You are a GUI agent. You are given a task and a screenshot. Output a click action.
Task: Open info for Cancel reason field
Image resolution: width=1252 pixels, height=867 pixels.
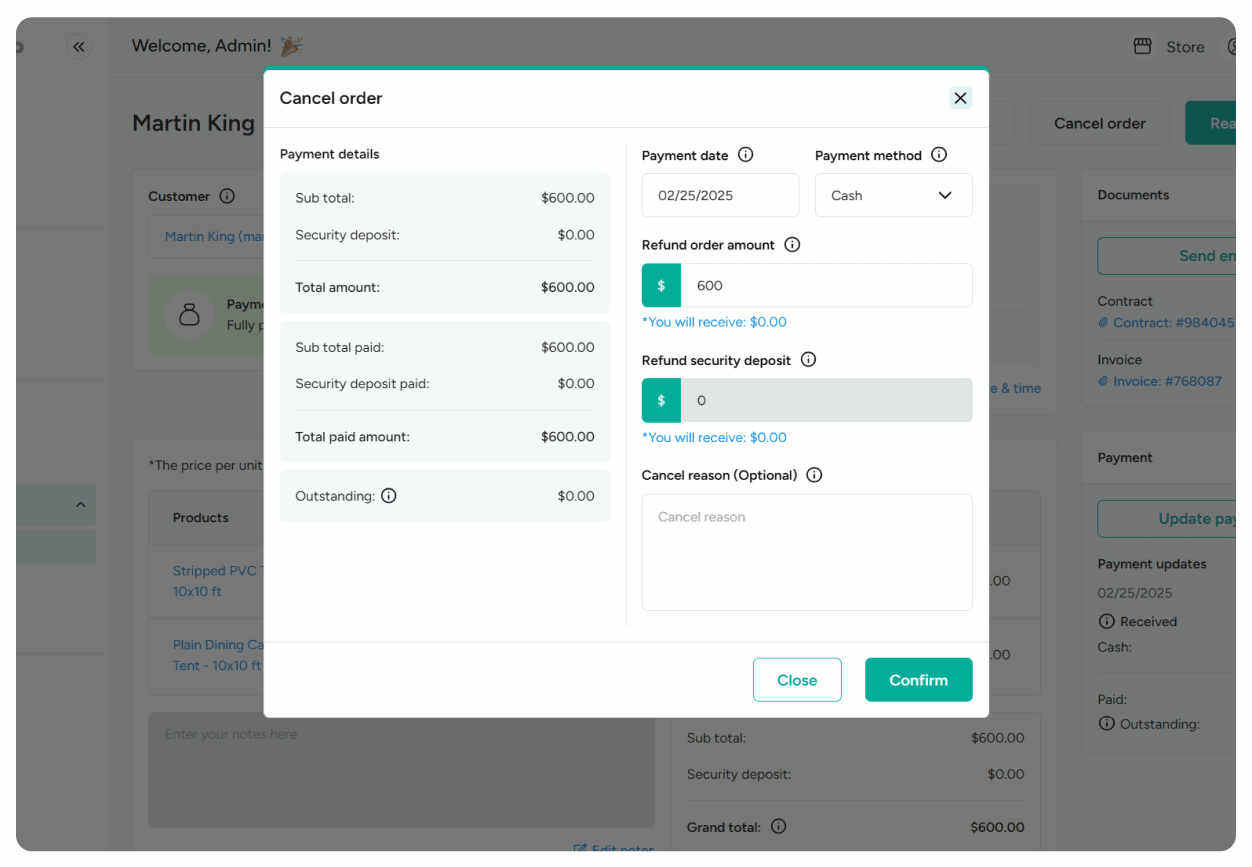click(814, 475)
